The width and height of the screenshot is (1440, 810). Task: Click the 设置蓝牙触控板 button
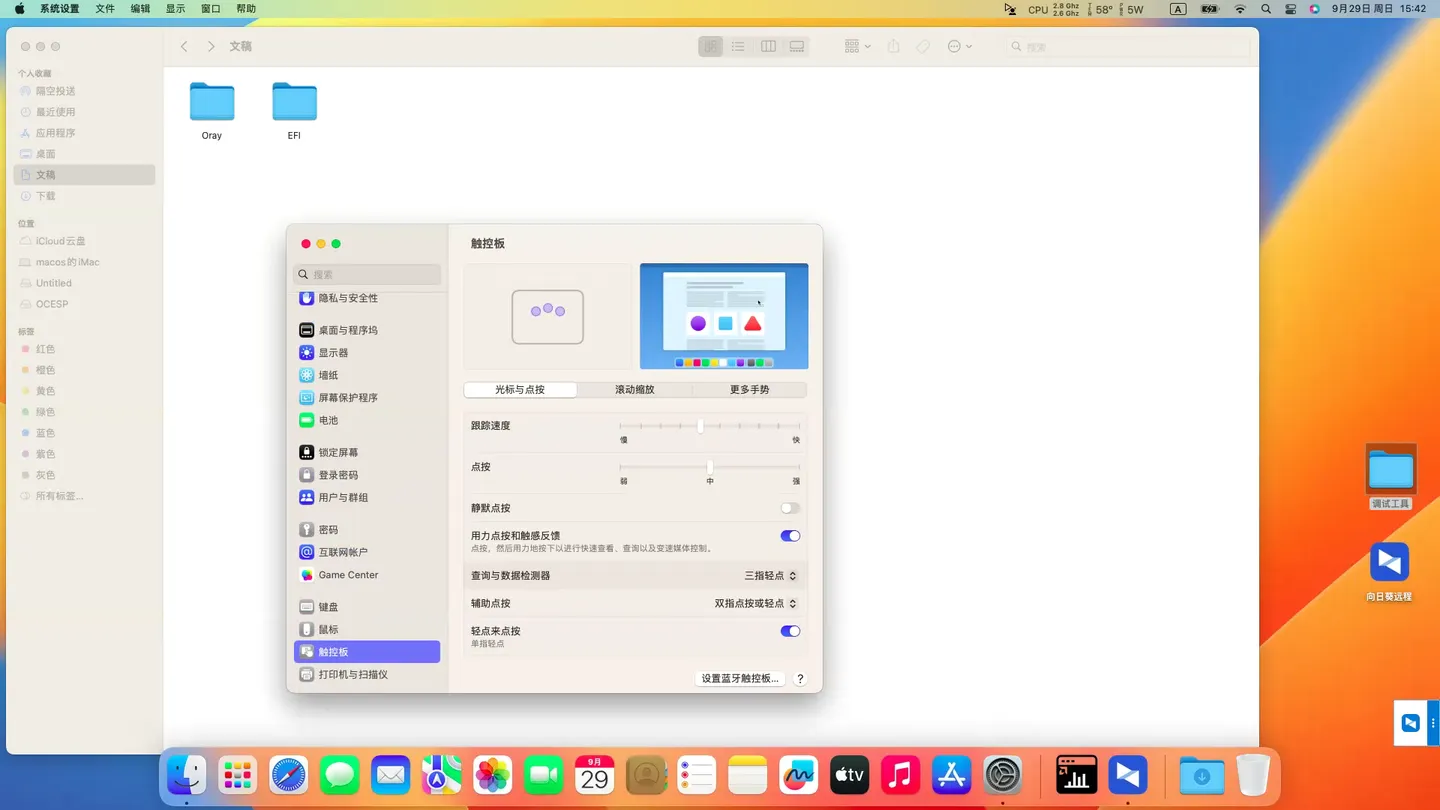click(x=739, y=678)
